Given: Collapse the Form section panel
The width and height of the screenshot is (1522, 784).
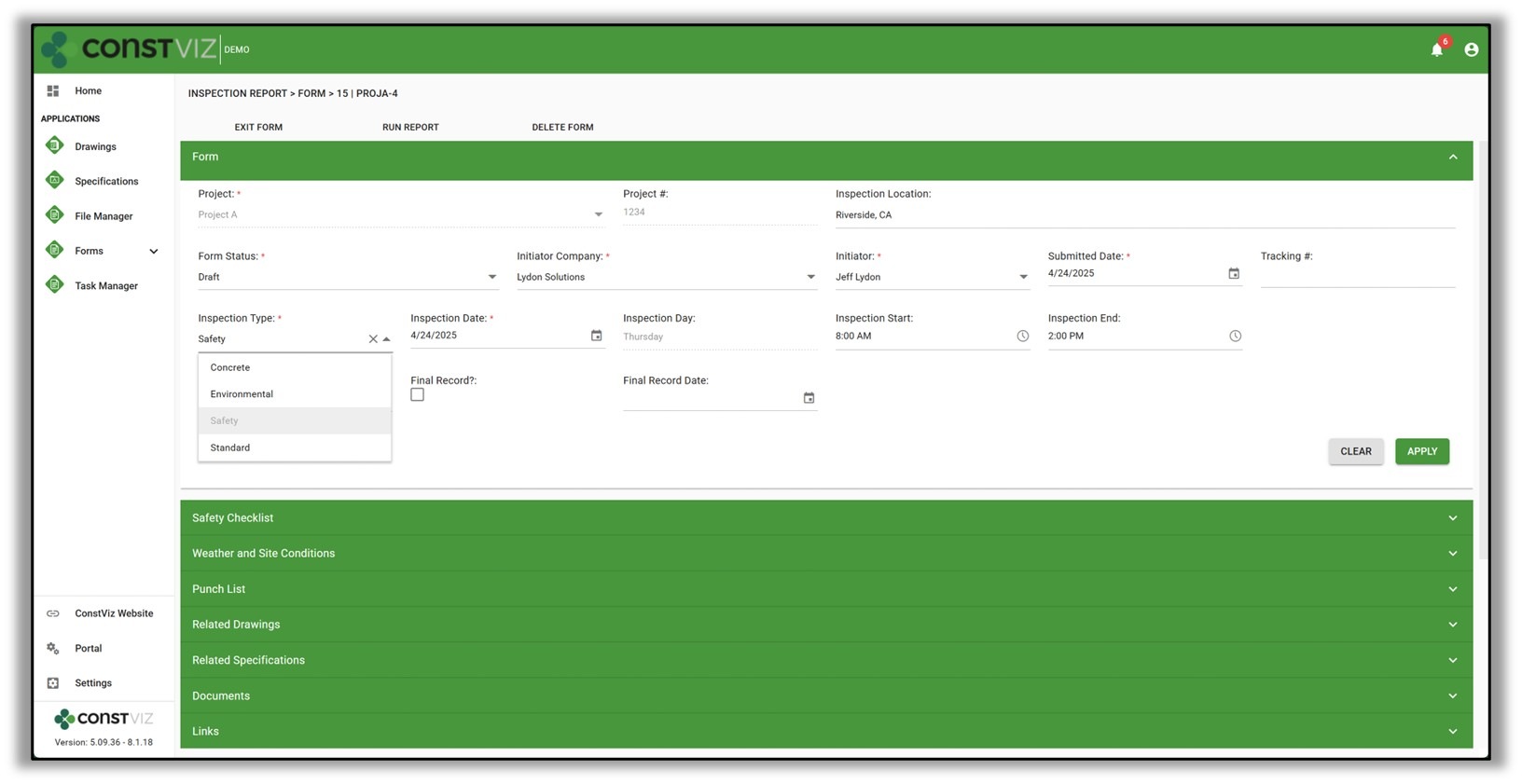Looking at the screenshot, I should (x=1452, y=158).
